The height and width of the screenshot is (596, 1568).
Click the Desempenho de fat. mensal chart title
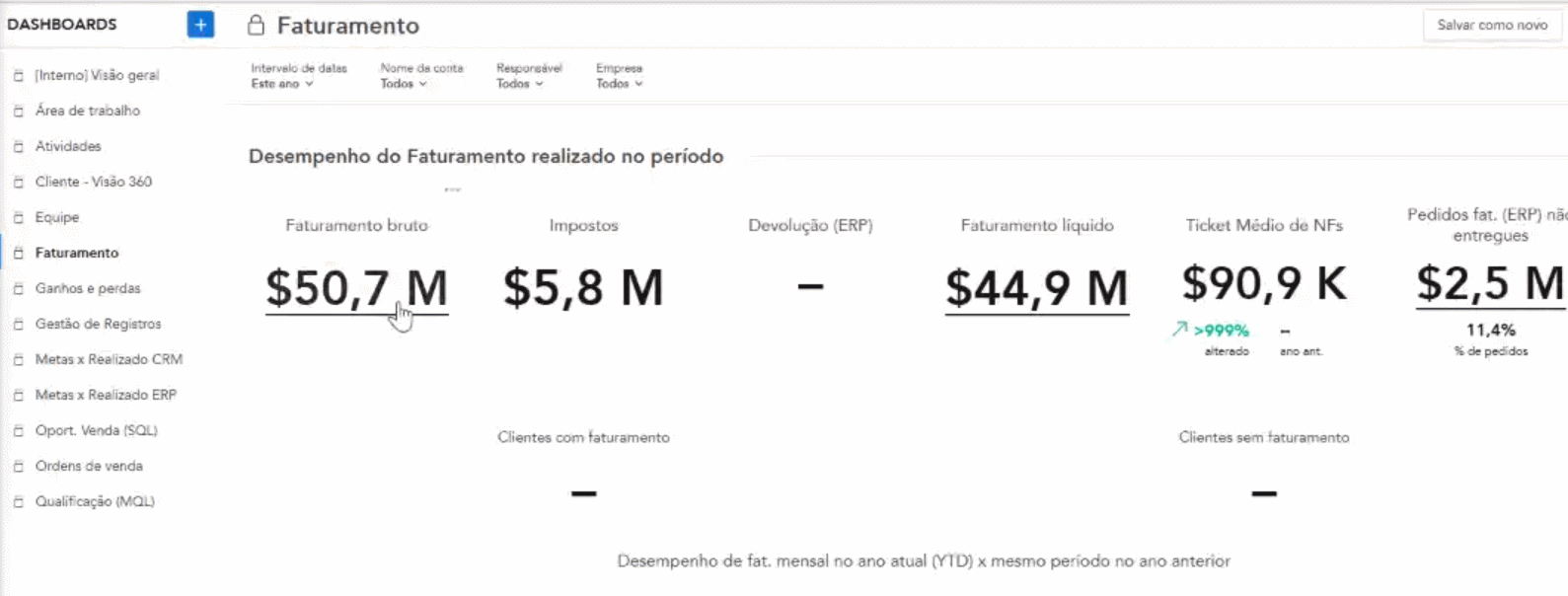pos(924,560)
